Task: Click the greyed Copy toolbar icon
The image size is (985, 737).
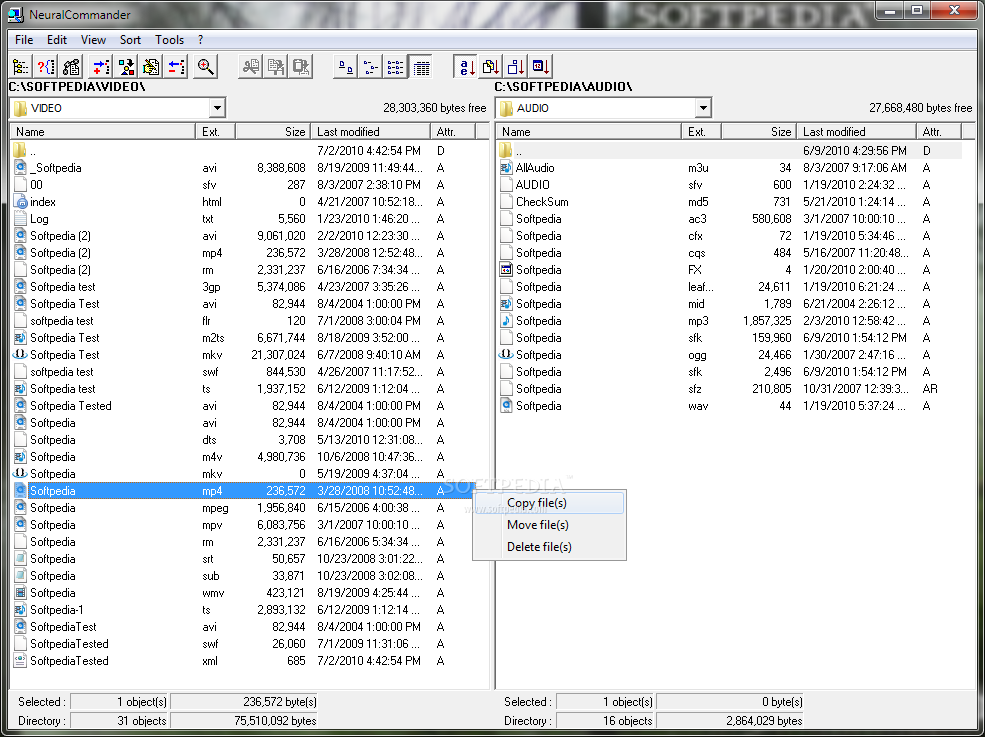Action: click(276, 66)
